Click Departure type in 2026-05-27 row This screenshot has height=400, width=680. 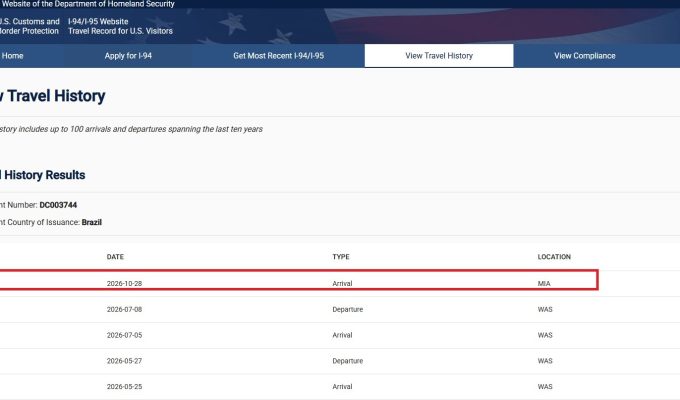pyautogui.click(x=347, y=361)
